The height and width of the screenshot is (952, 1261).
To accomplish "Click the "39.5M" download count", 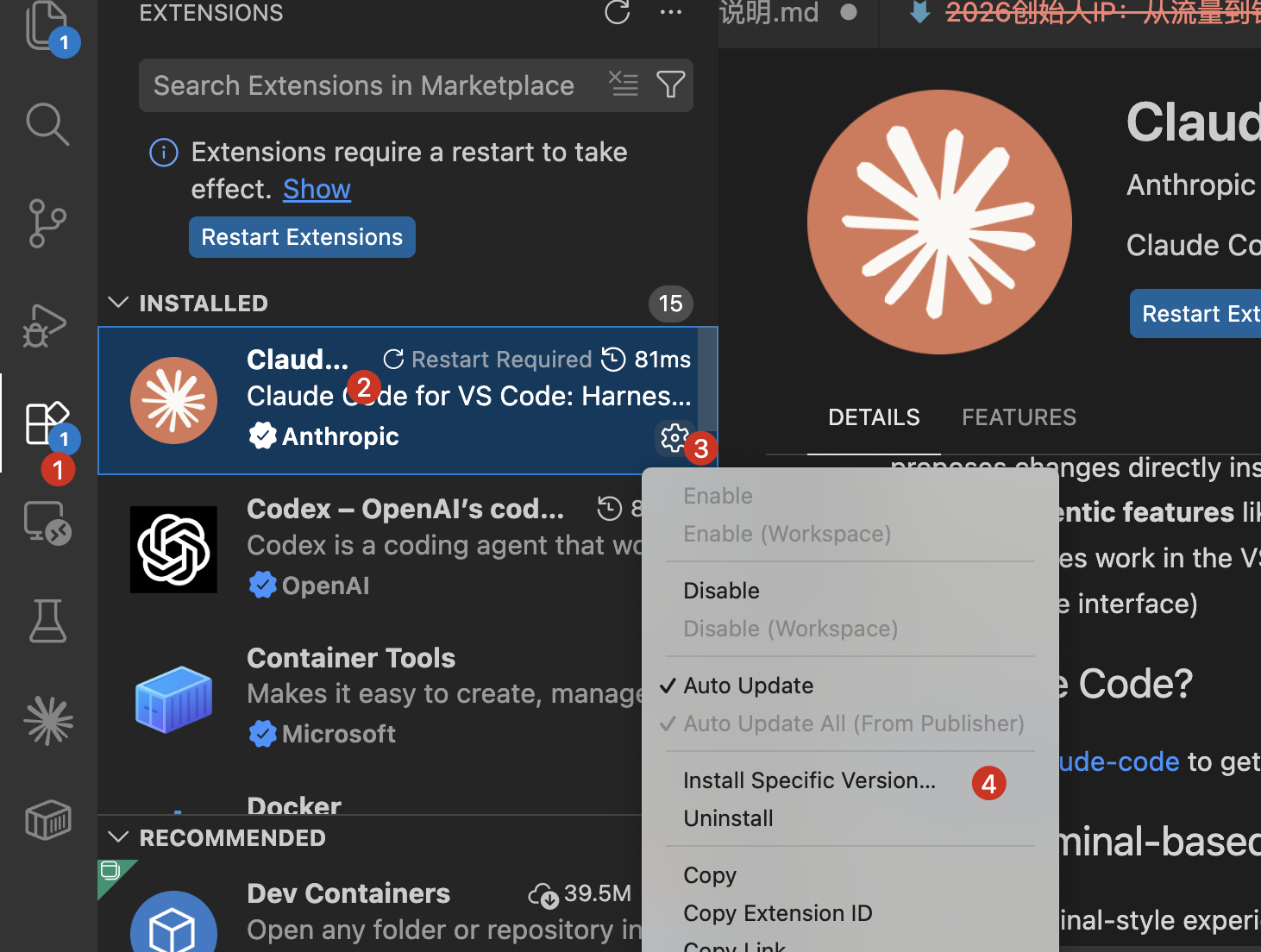I will click(x=598, y=893).
